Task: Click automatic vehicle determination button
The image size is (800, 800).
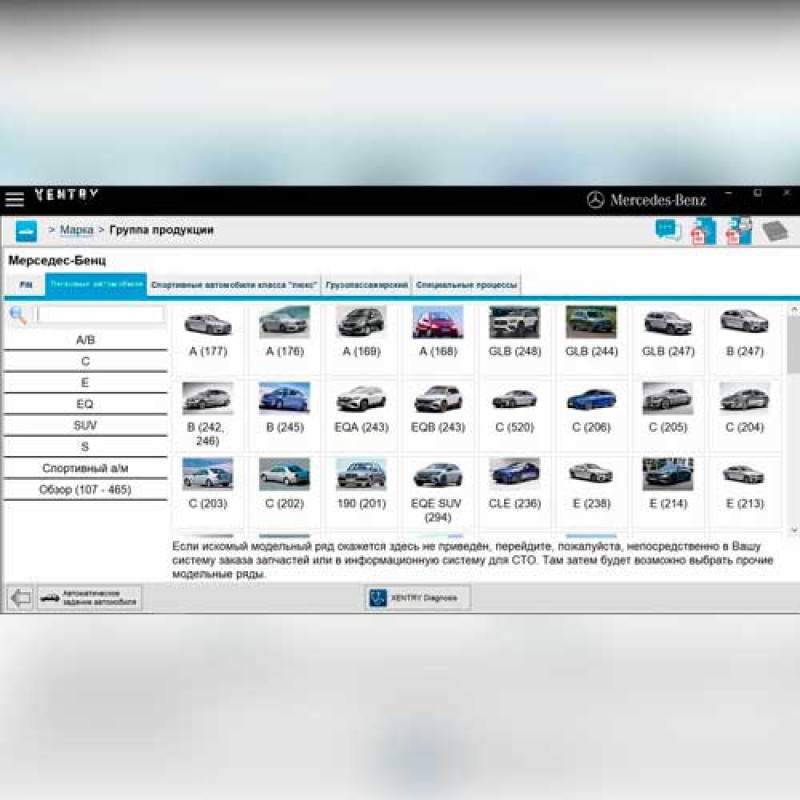Action: tap(89, 597)
